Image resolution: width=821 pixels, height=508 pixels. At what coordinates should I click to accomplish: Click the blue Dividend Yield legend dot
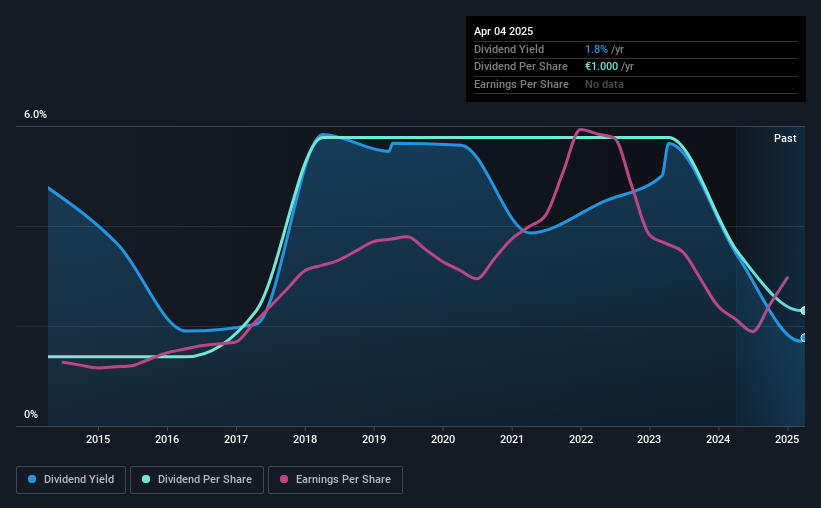(x=32, y=479)
